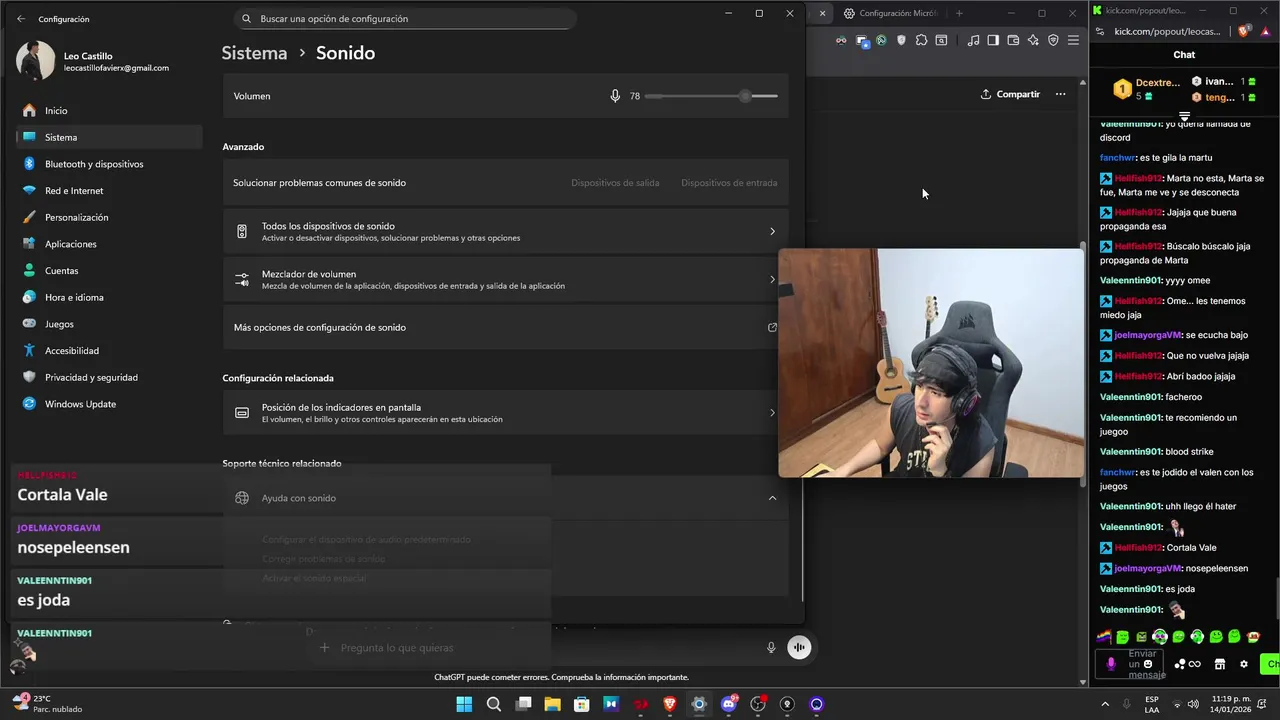The width and height of the screenshot is (1280, 720).
Task: Troubleshoot Dispositivos de entrada
Action: 729,183
